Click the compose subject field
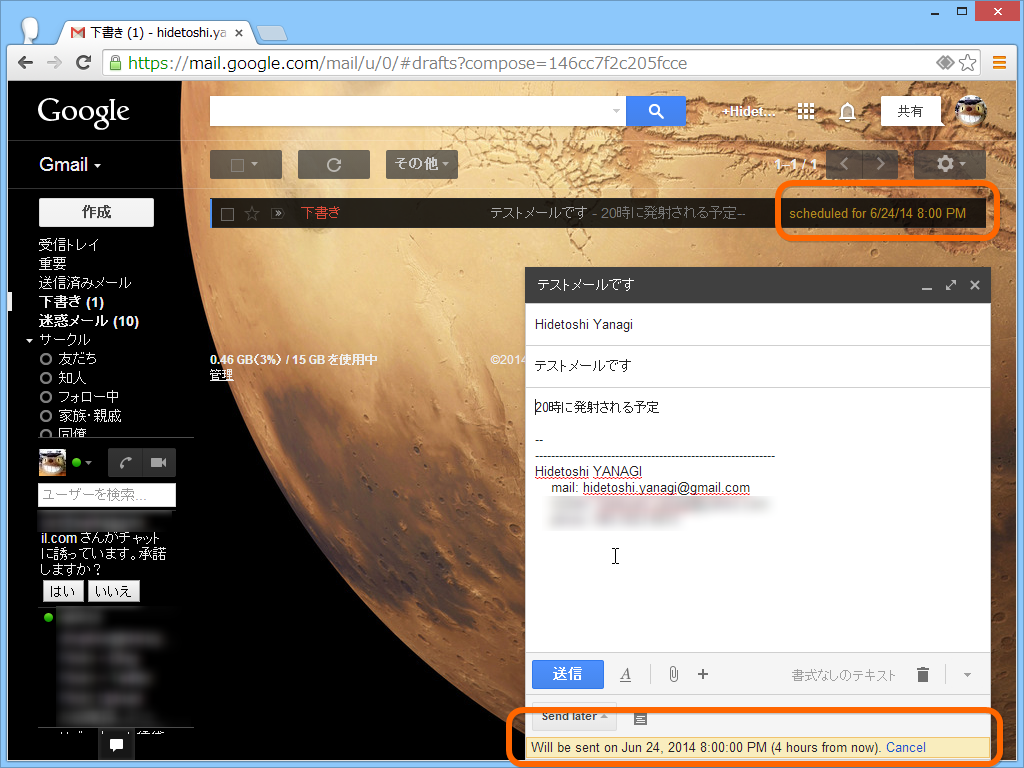Viewport: 1024px width, 768px height. 758,366
